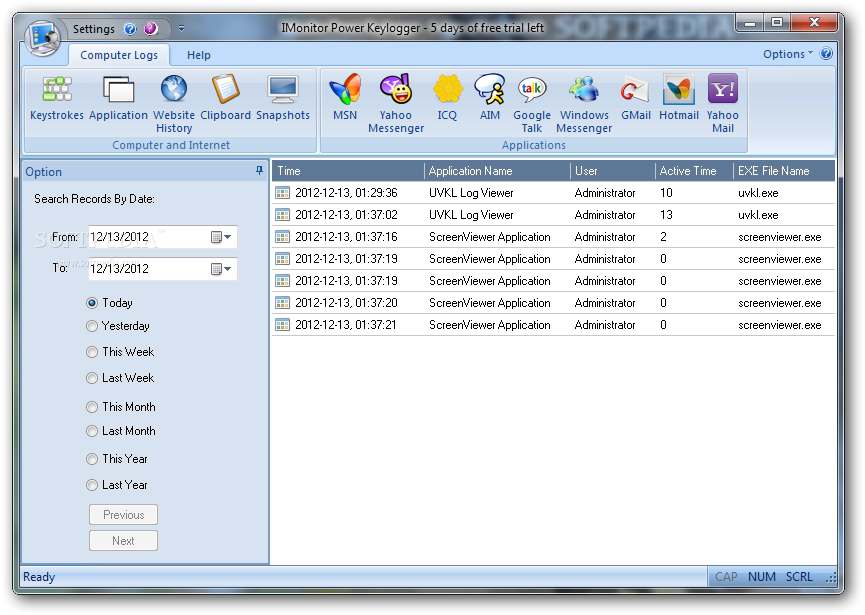The width and height of the screenshot is (865, 615).
Task: Sort by Application Name column header
Action: pos(497,171)
